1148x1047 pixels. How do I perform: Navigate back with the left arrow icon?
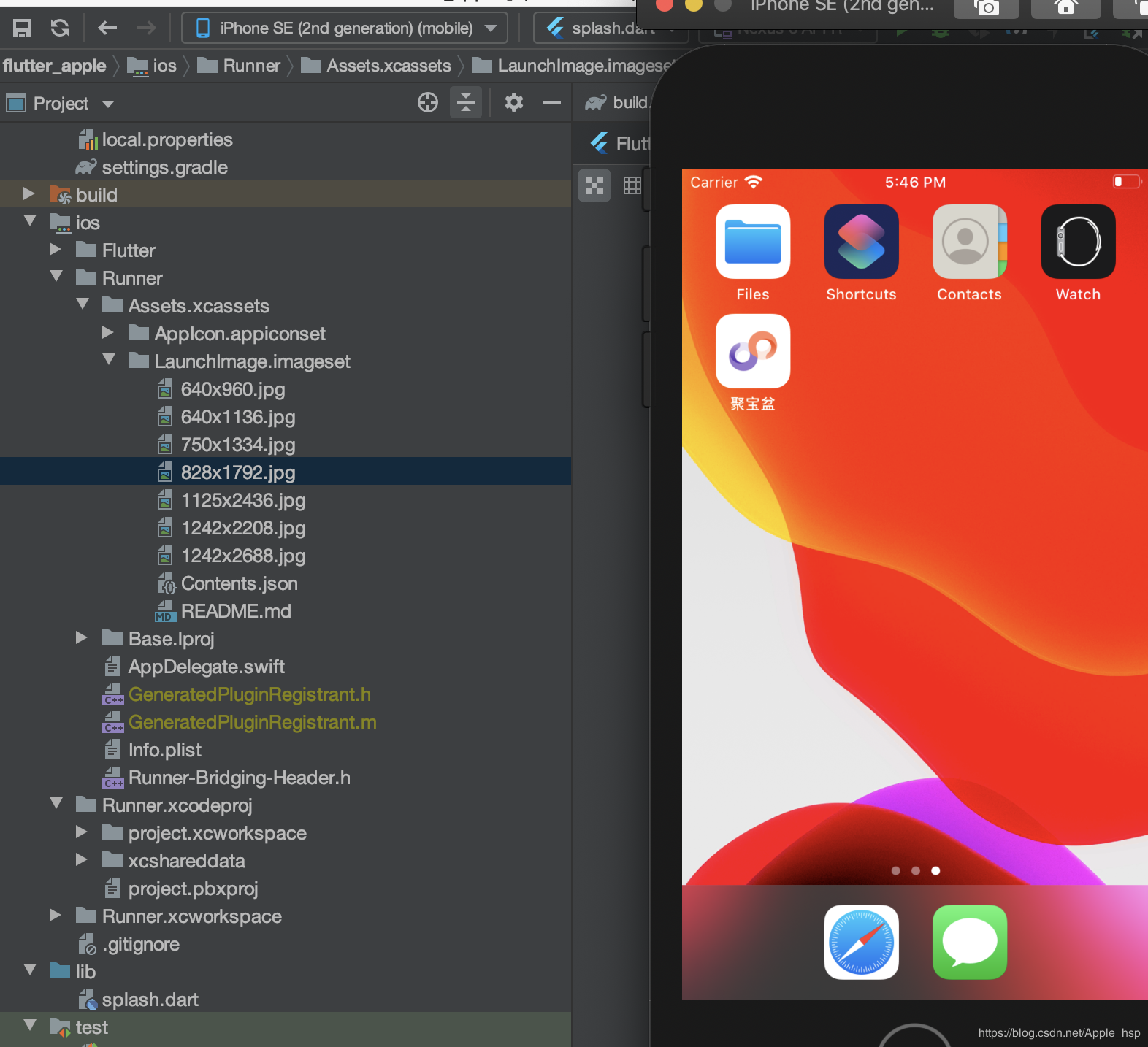tap(107, 28)
